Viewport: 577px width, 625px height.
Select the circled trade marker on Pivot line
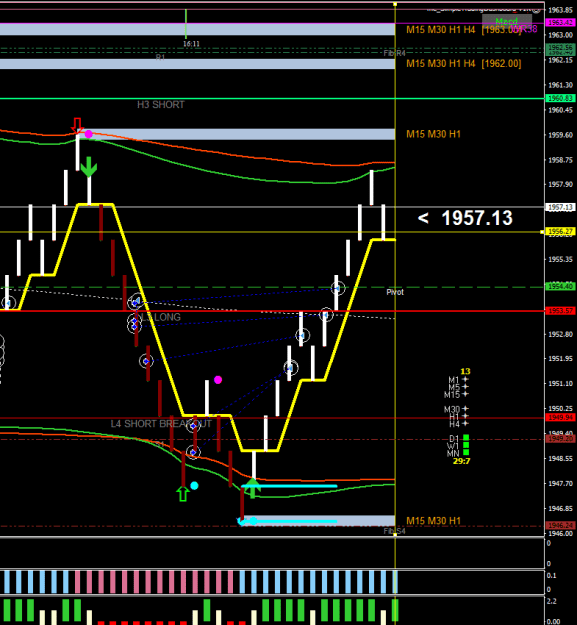(x=338, y=288)
